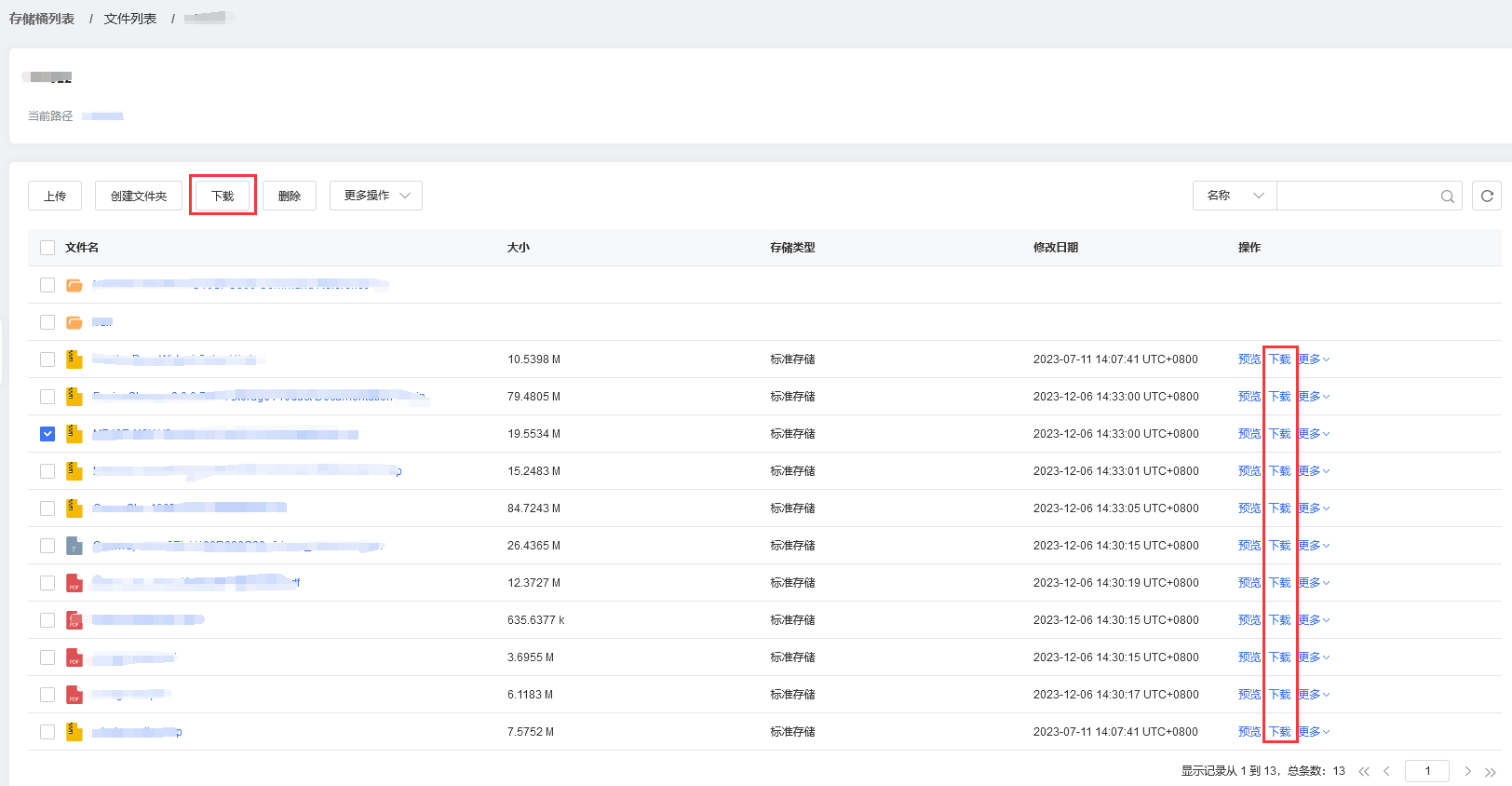Screen dimensions: 1512x786
Task: Click the refresh list icon button
Action: (1487, 196)
